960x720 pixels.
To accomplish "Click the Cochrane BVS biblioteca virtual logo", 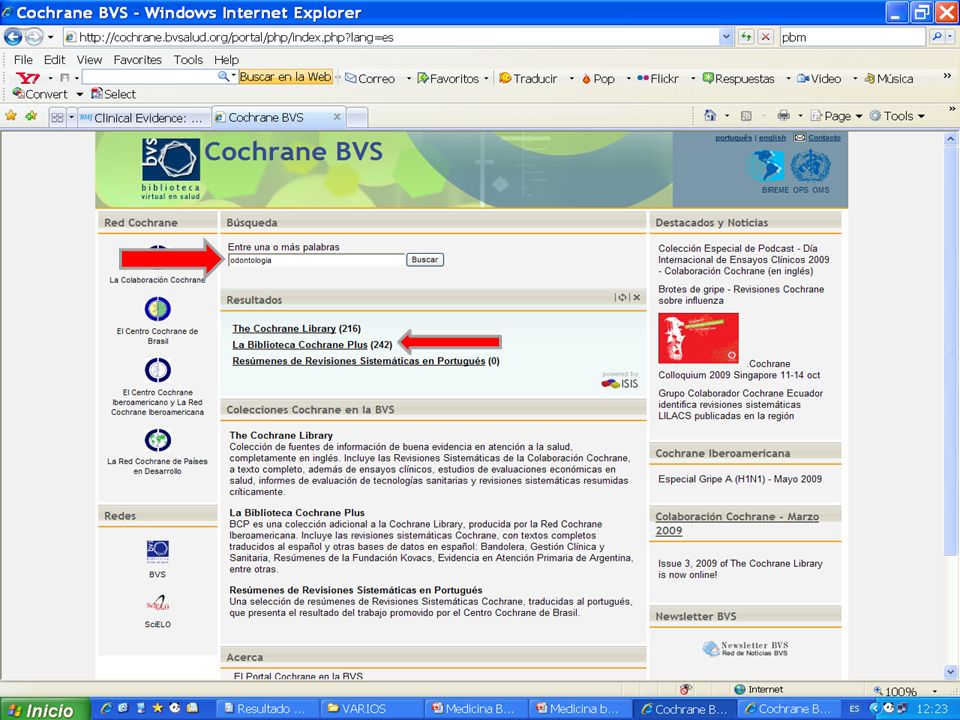I will click(171, 168).
